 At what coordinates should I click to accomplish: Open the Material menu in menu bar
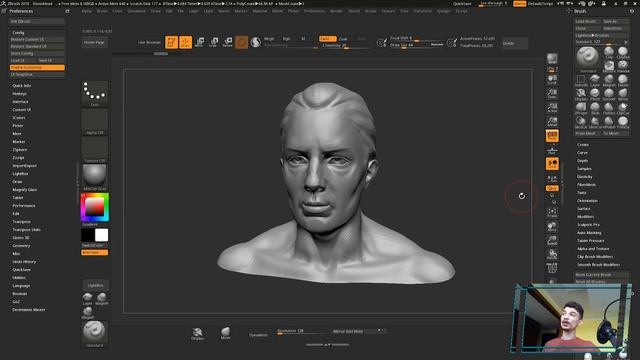pyautogui.click(x=260, y=11)
